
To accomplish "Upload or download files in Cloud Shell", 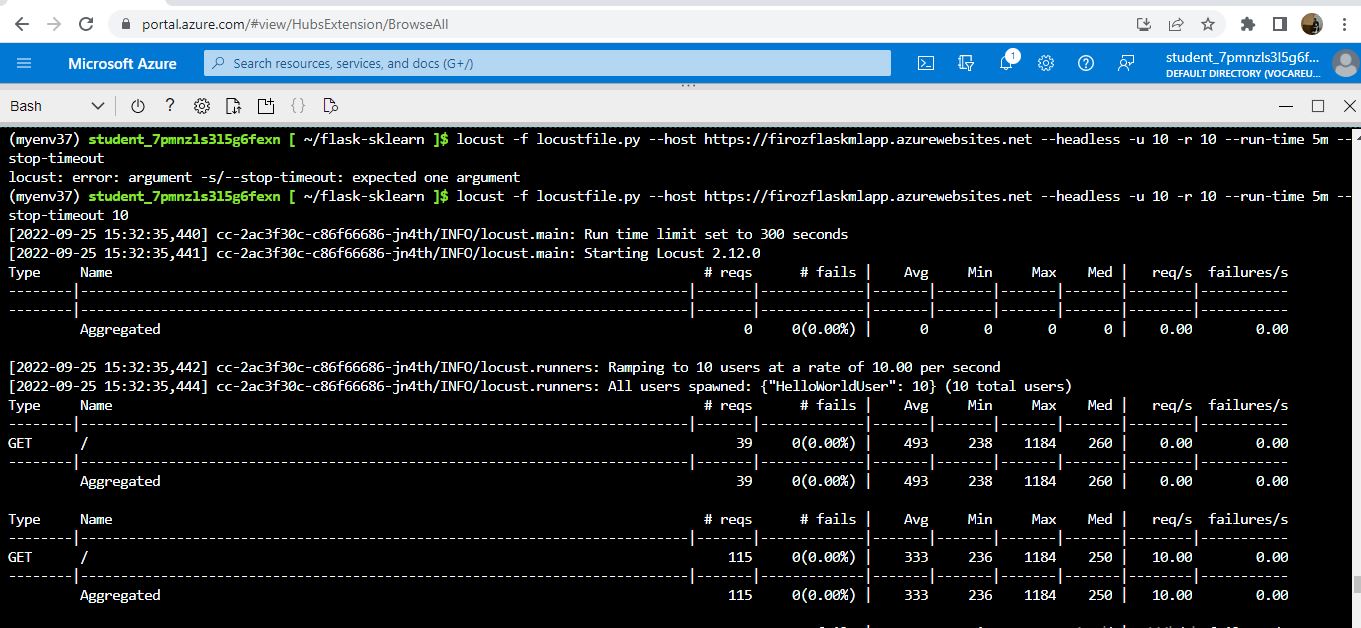I will [234, 106].
